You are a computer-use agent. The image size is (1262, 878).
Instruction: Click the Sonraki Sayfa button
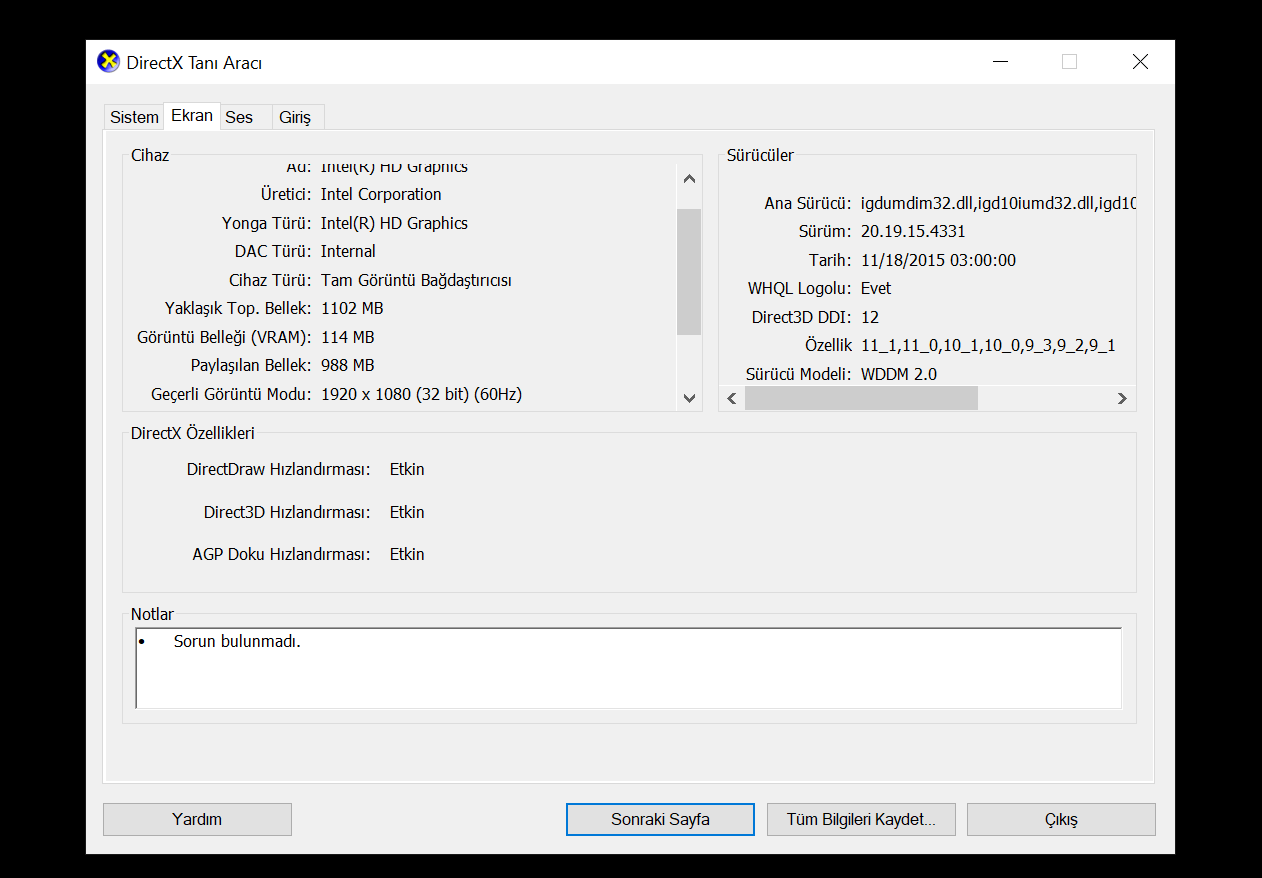660,819
